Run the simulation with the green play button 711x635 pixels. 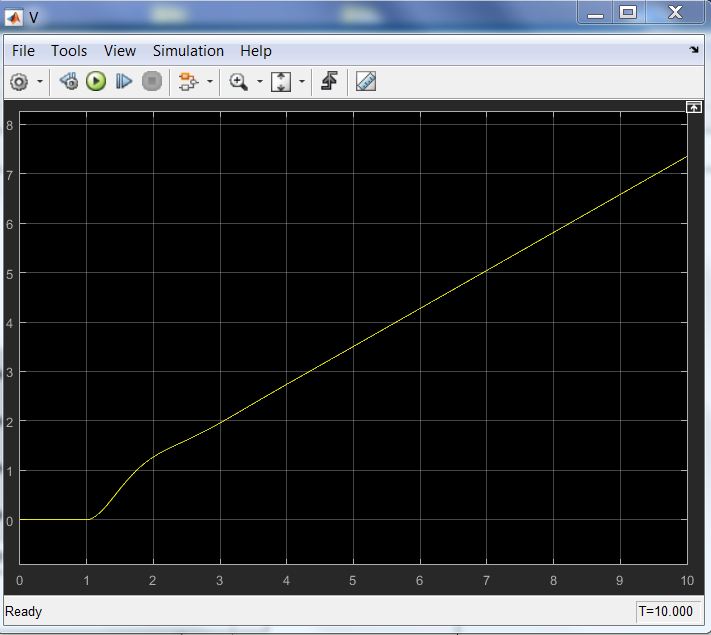coord(96,82)
